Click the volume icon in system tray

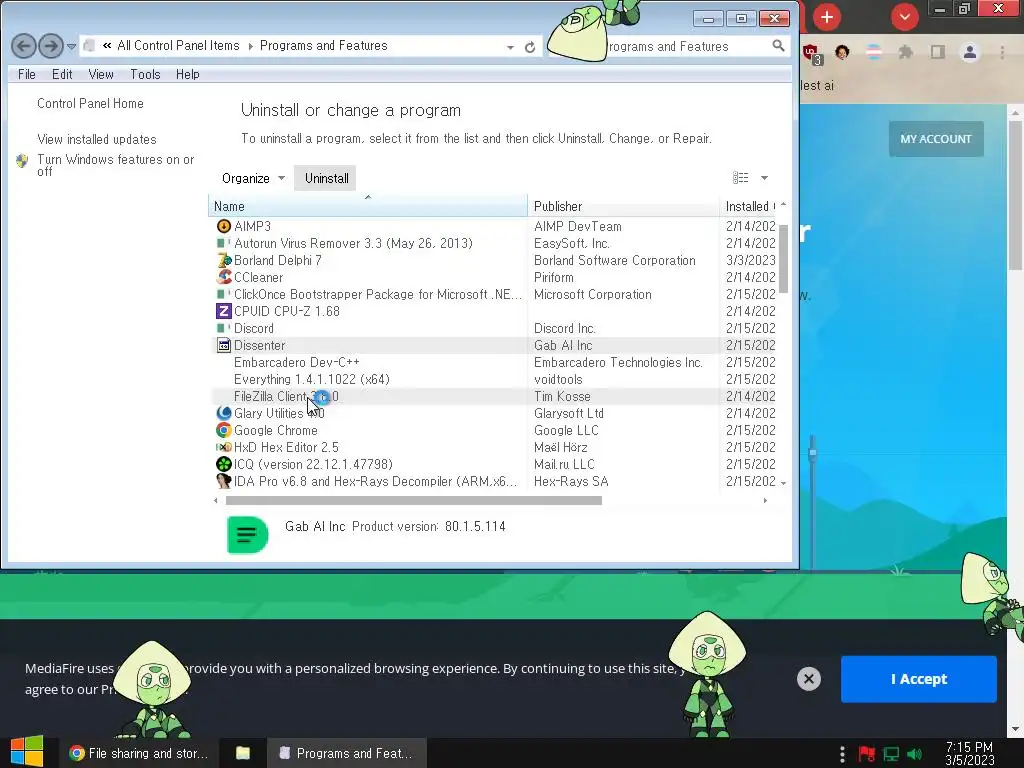pyautogui.click(x=914, y=754)
